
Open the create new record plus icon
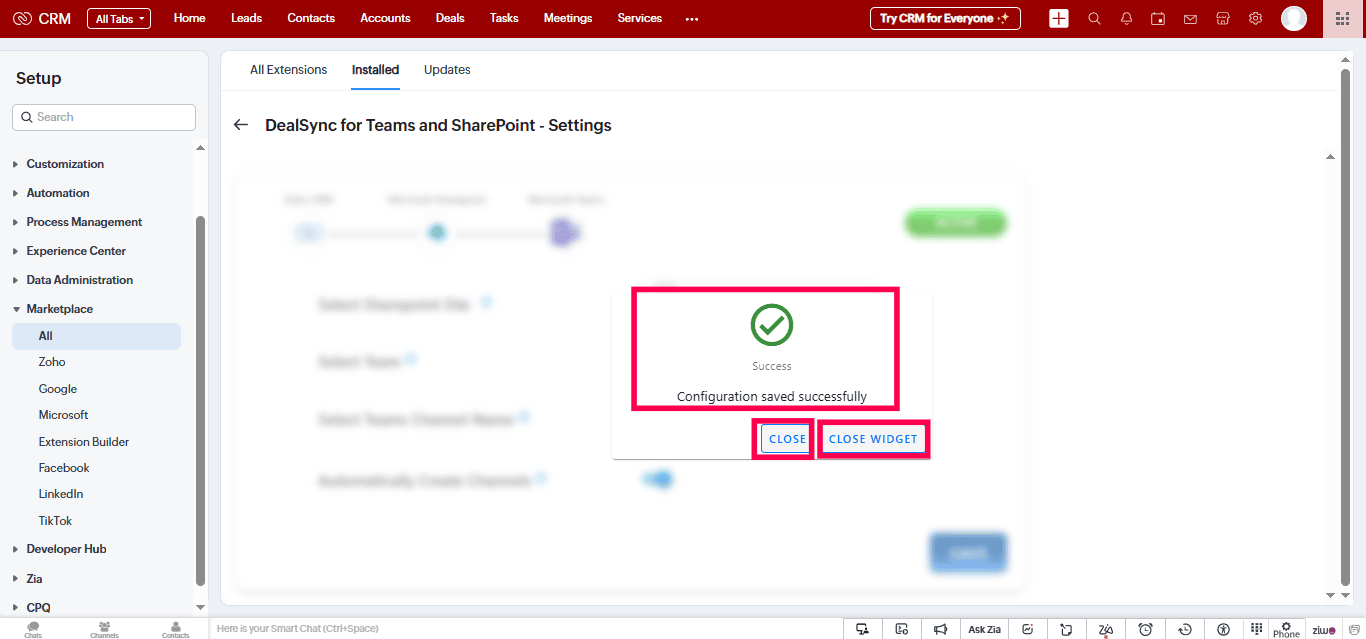pos(1059,18)
